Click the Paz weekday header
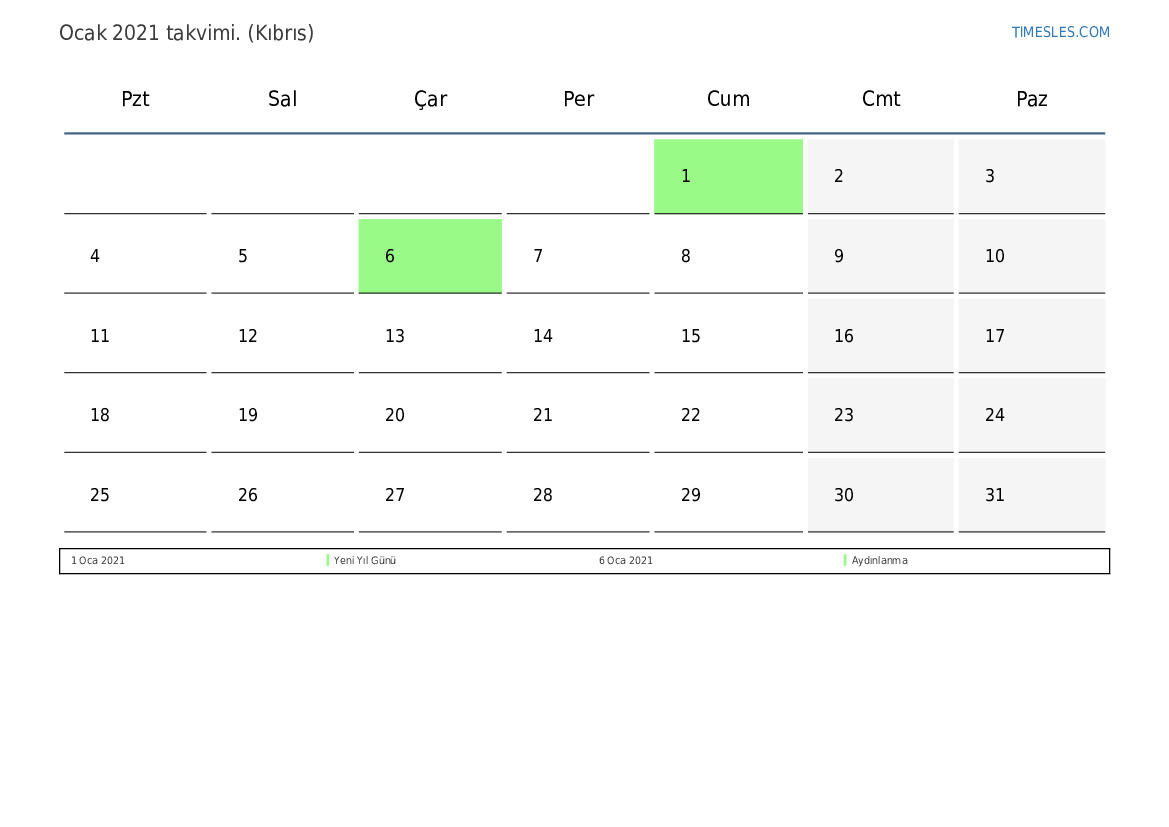1169x827 pixels. pos(1031,99)
